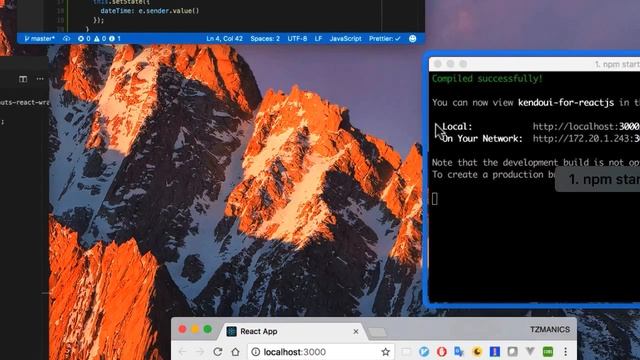Reload page in Chrome
Screen dimensions: 640x360
coord(218,352)
